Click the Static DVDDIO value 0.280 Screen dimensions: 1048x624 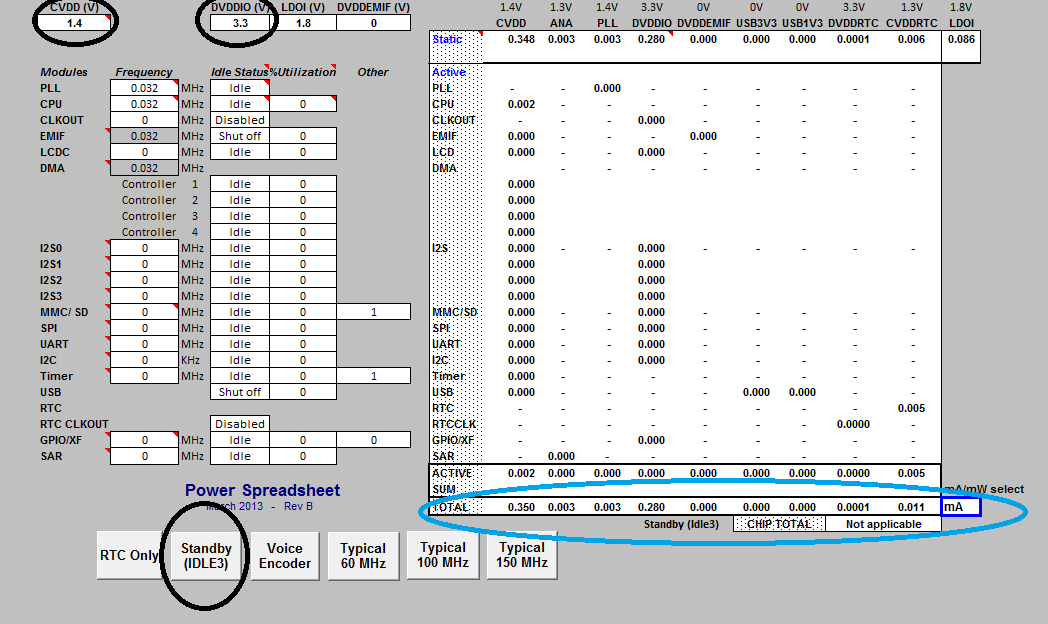point(651,39)
